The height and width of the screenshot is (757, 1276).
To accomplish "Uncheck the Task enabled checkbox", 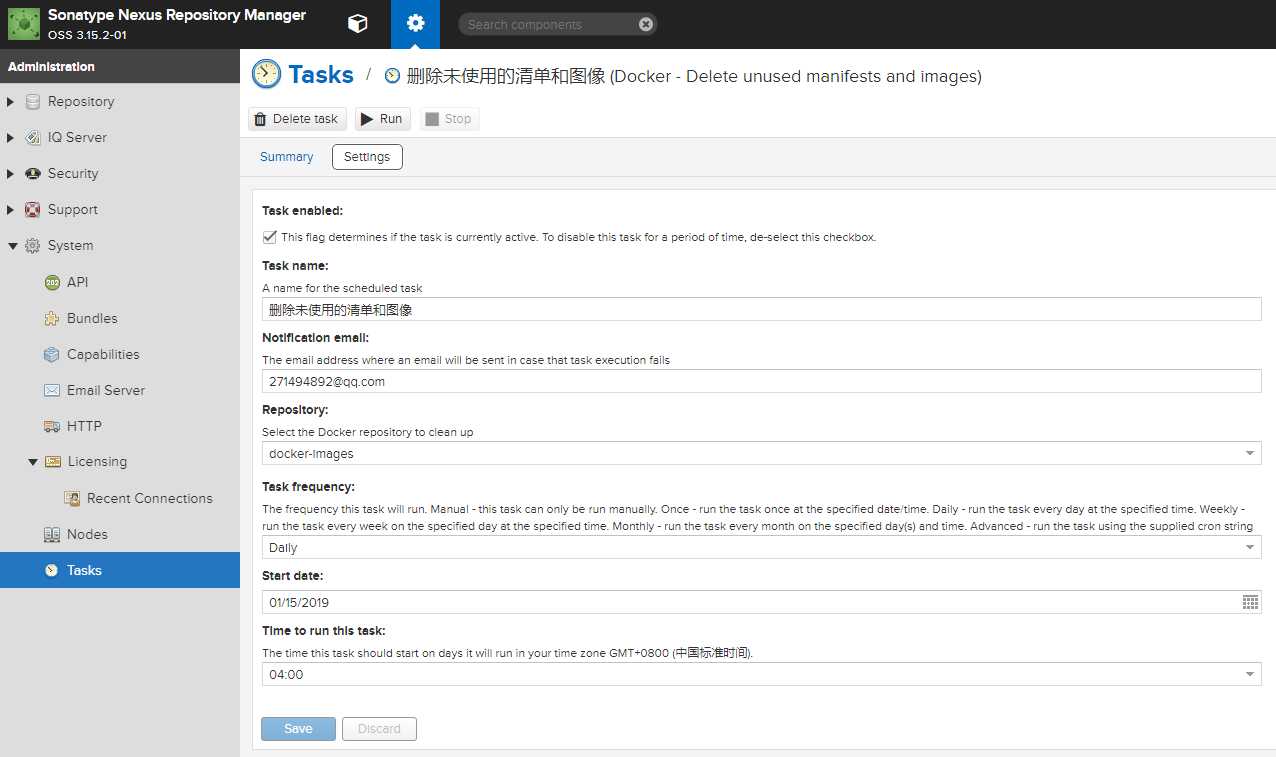I will tap(269, 237).
